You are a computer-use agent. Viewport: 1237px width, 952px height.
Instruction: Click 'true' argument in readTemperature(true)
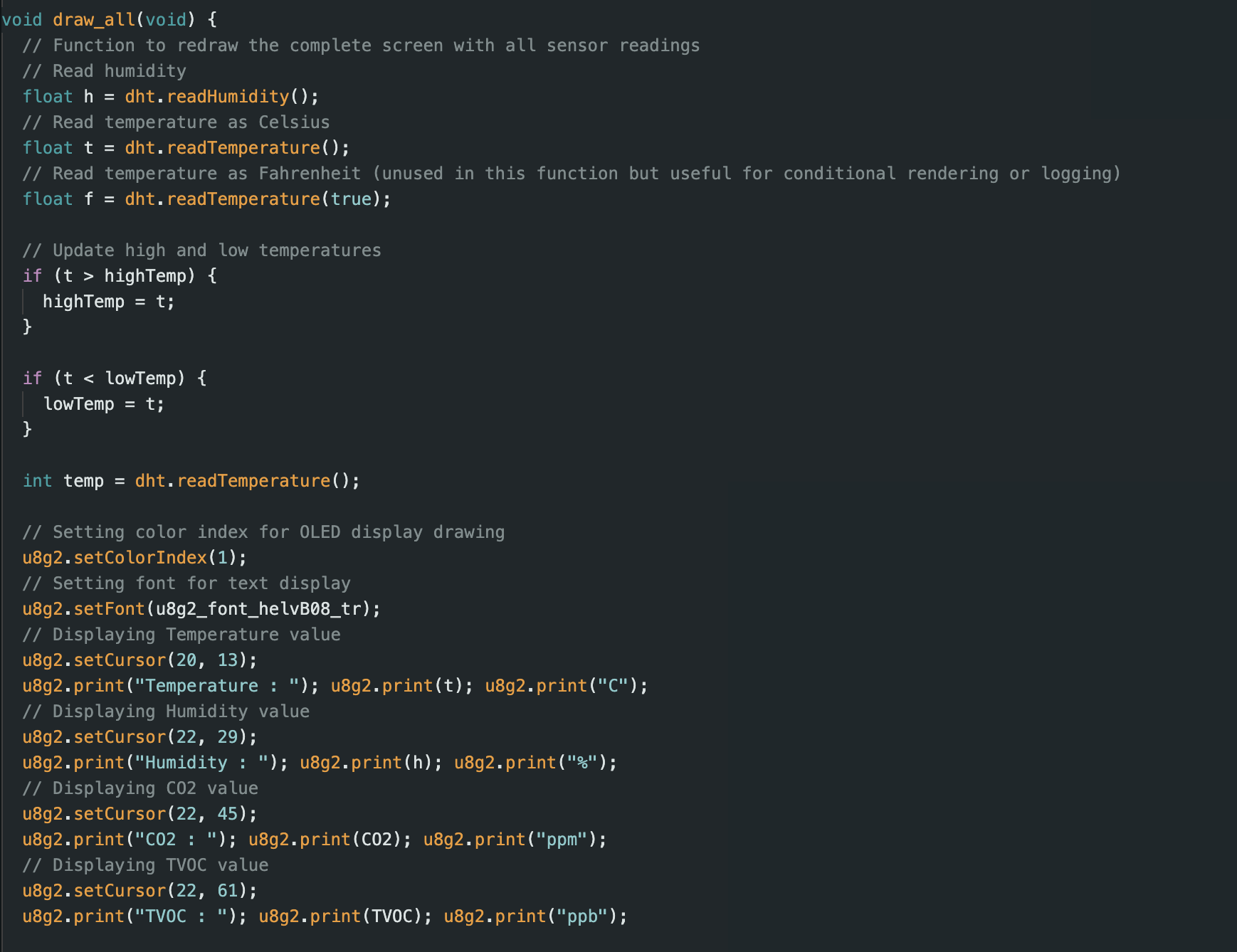pyautogui.click(x=351, y=199)
